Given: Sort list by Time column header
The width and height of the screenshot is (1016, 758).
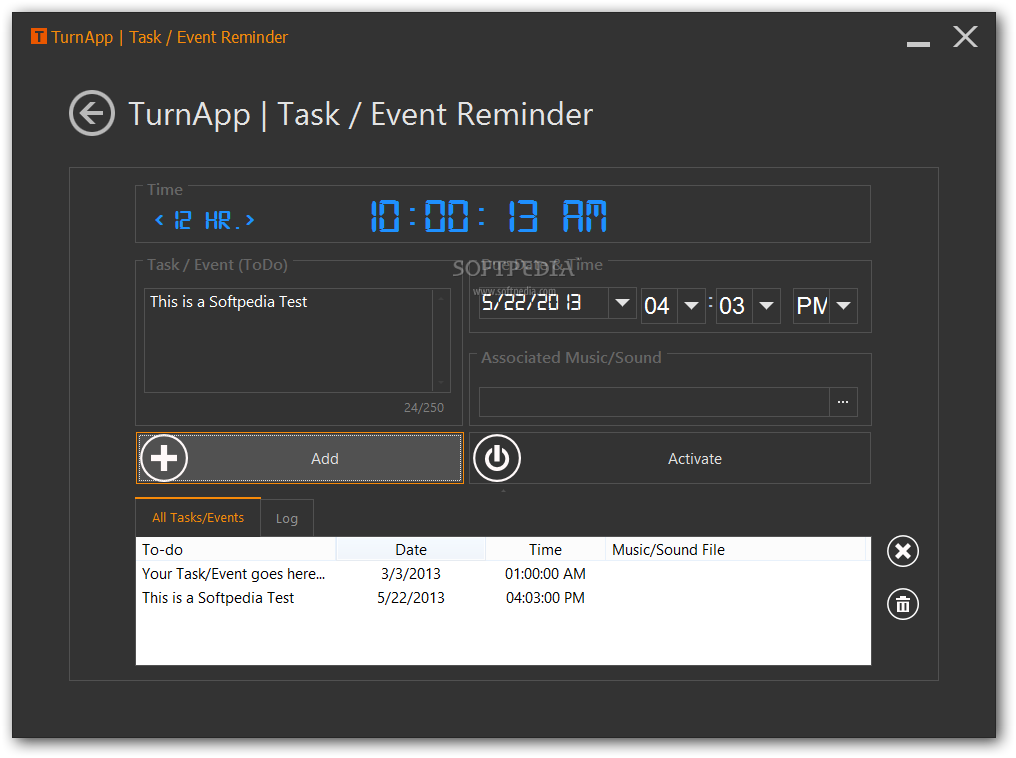Looking at the screenshot, I should click(545, 549).
